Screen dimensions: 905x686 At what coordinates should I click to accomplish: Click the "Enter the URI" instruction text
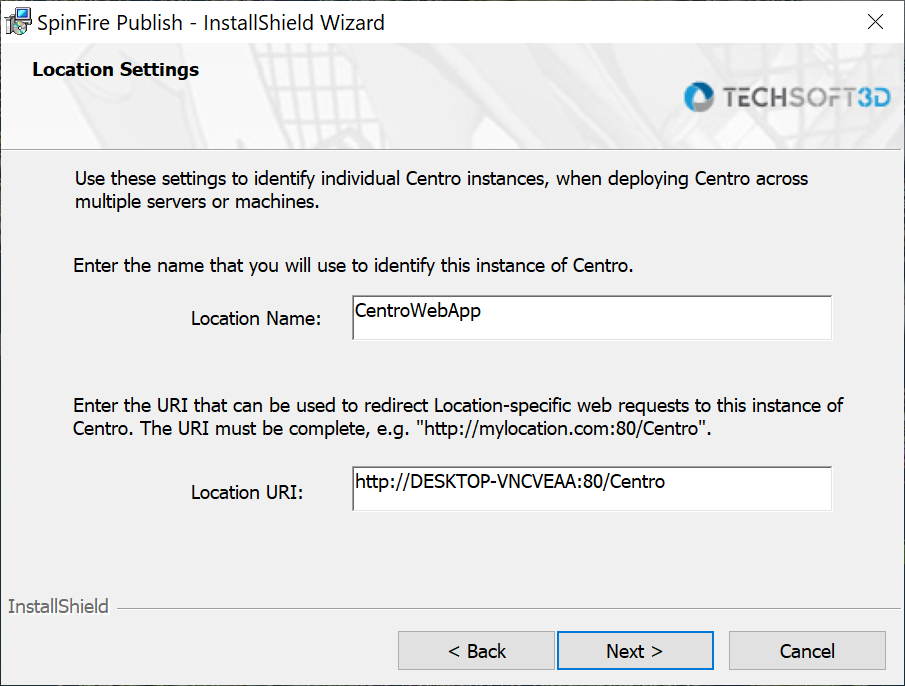[x=458, y=417]
